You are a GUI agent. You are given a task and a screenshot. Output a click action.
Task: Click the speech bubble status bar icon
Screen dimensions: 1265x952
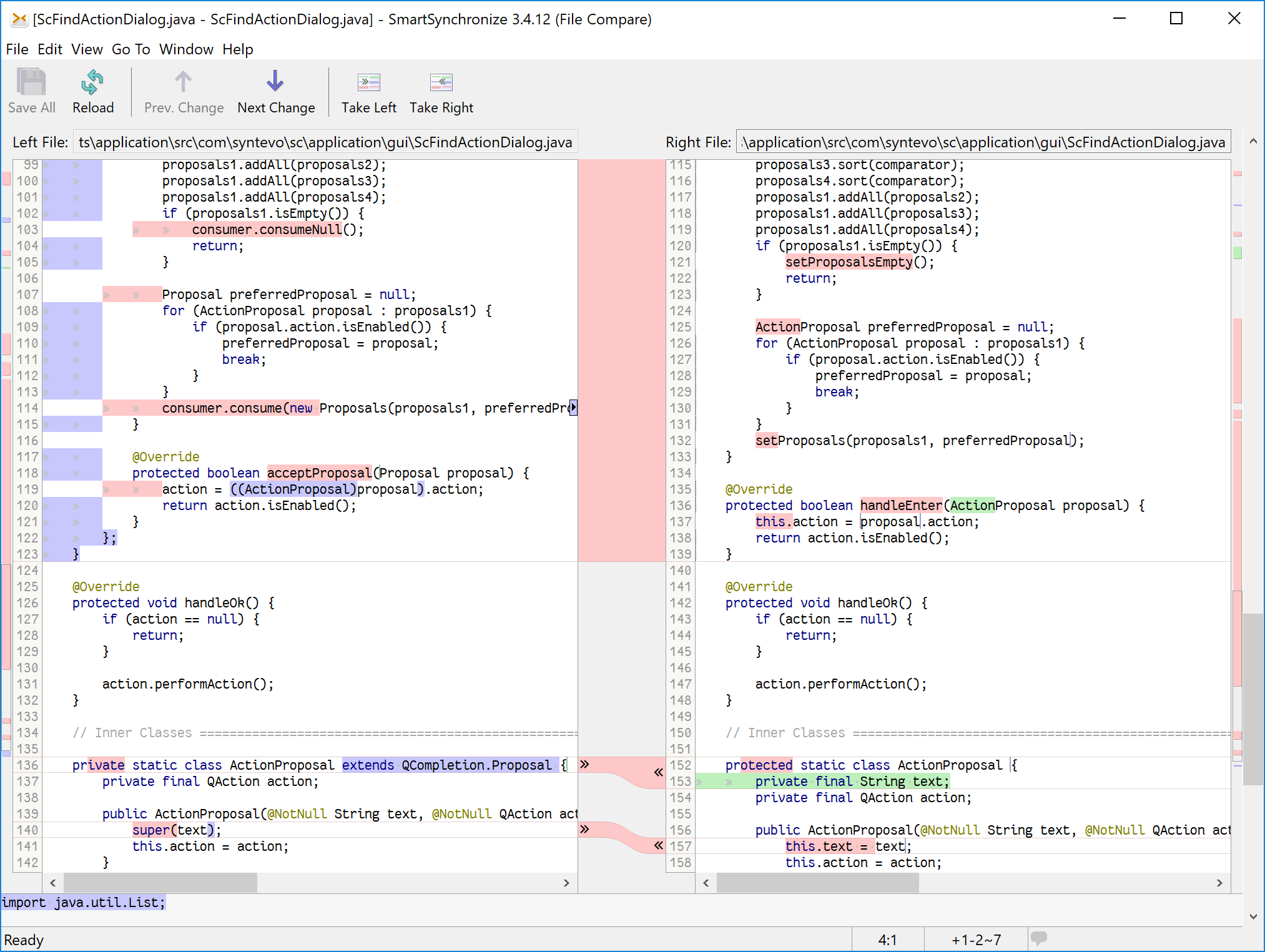point(1039,938)
